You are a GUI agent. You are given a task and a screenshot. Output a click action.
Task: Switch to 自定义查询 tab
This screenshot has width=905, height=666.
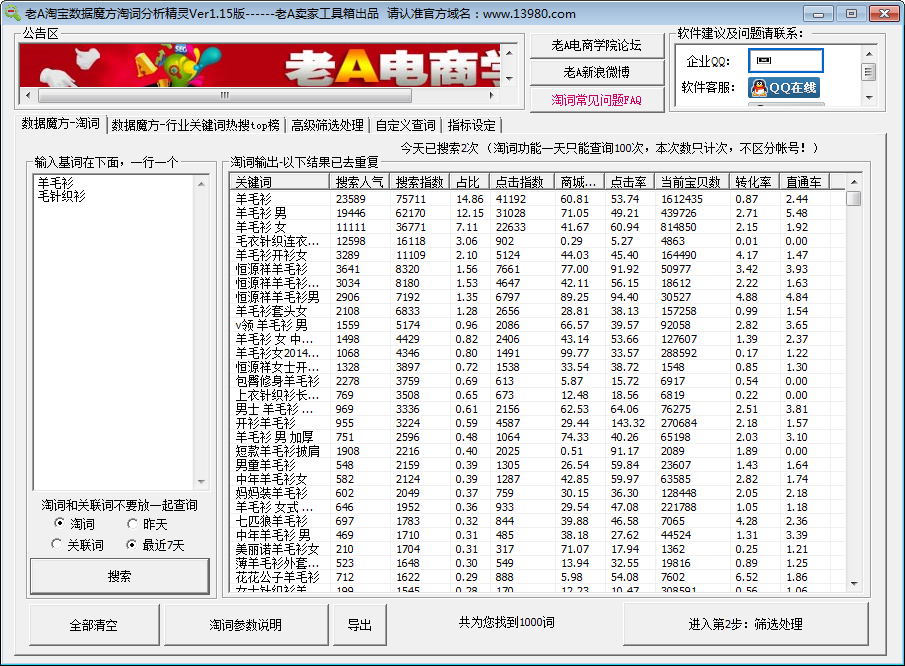coord(406,125)
